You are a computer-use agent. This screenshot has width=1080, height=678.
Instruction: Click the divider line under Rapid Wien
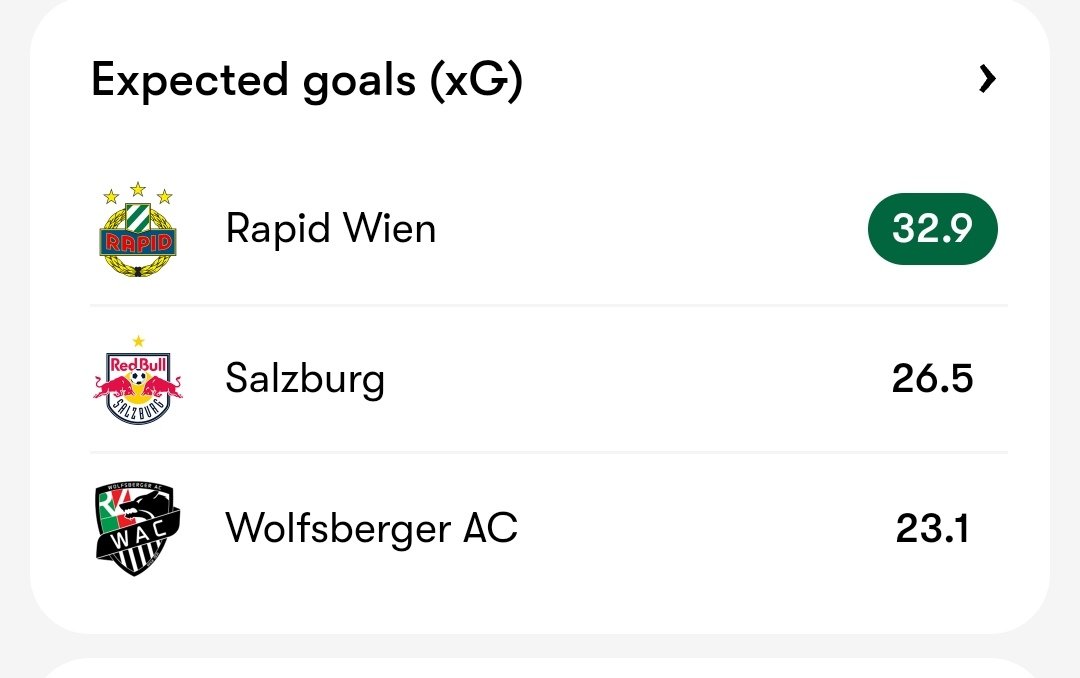[549, 305]
